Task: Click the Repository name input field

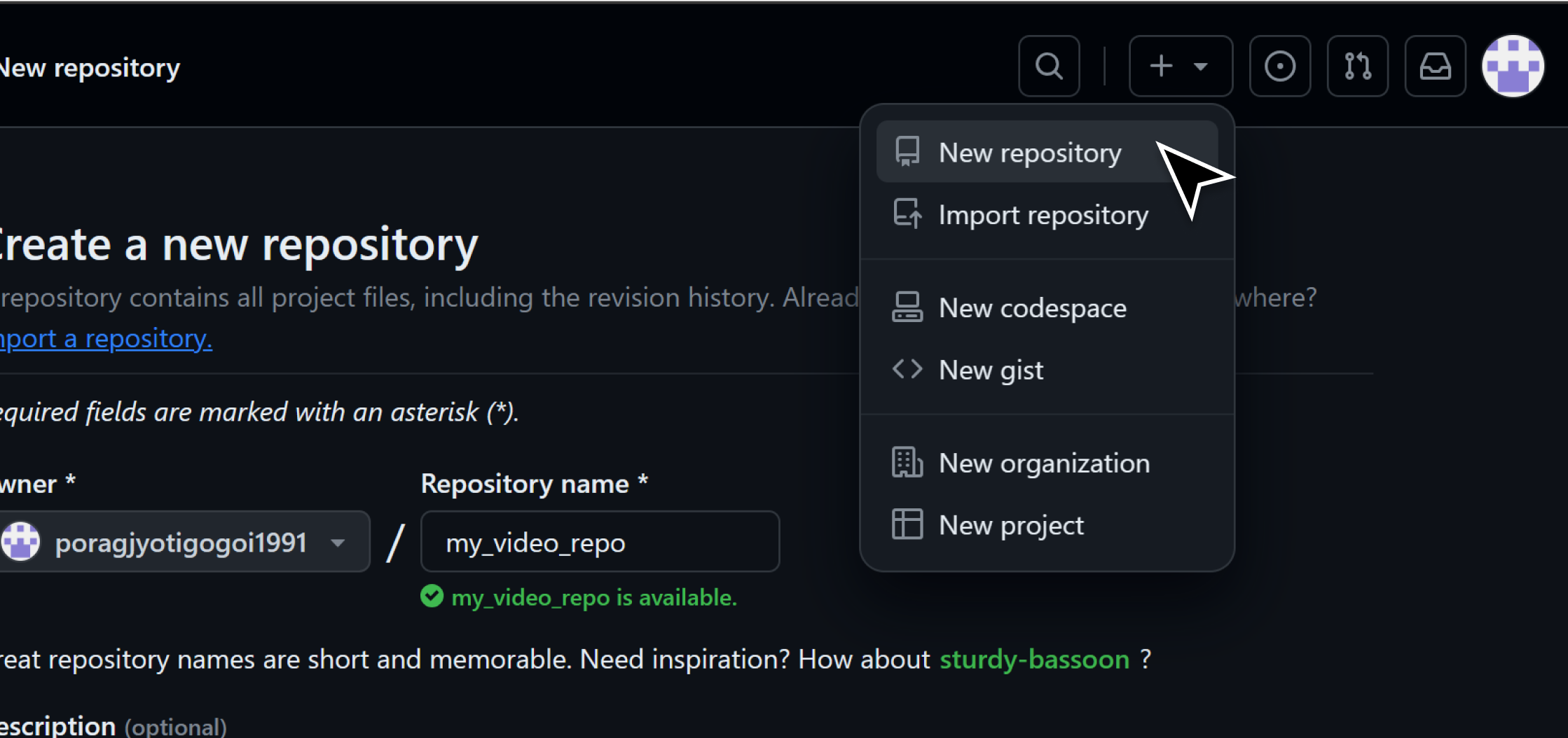Action: [600, 541]
